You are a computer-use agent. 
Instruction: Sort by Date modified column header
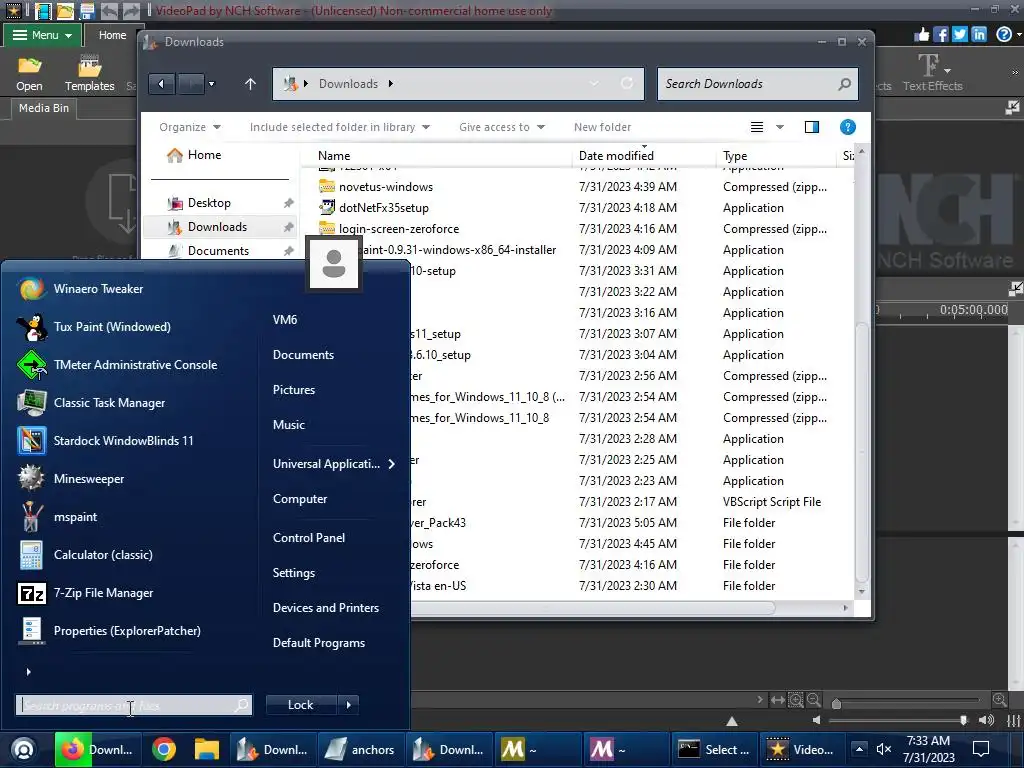(616, 155)
